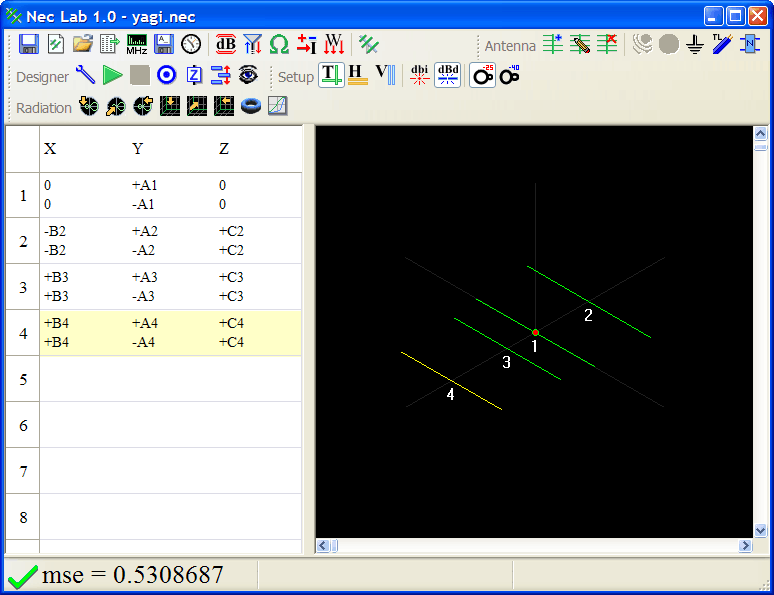Click the Z impedance designer icon
Viewport: 774px width, 595px height.
tap(194, 76)
